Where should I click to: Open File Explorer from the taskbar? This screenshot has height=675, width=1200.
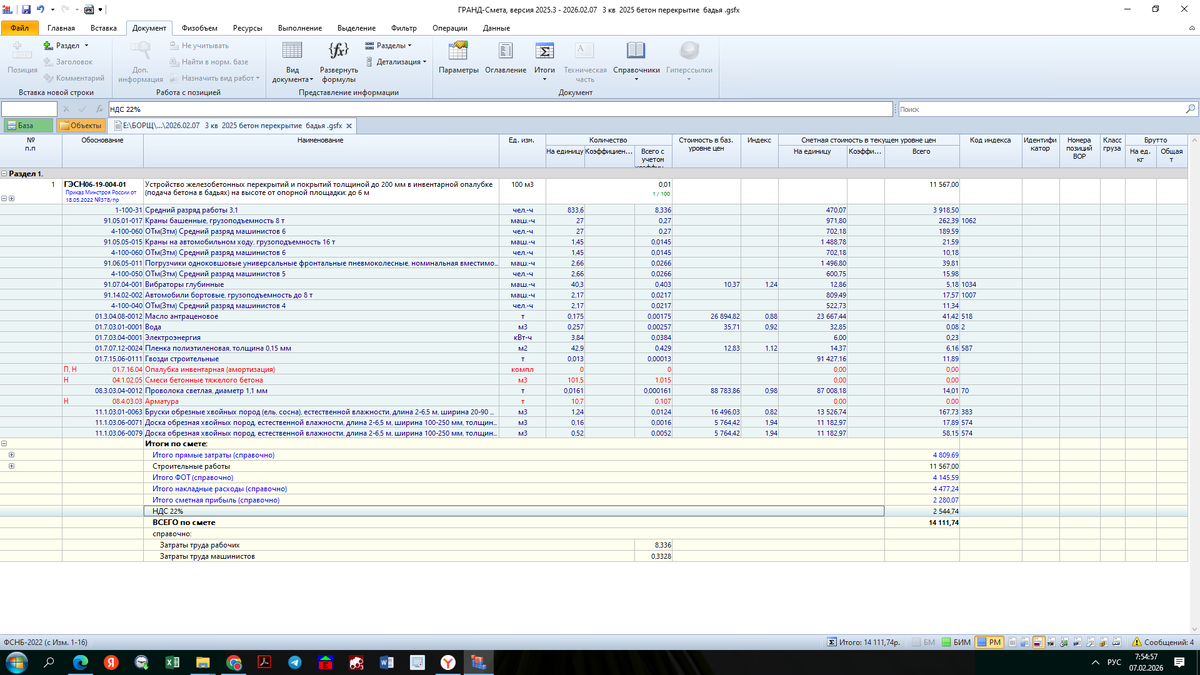[x=203, y=662]
